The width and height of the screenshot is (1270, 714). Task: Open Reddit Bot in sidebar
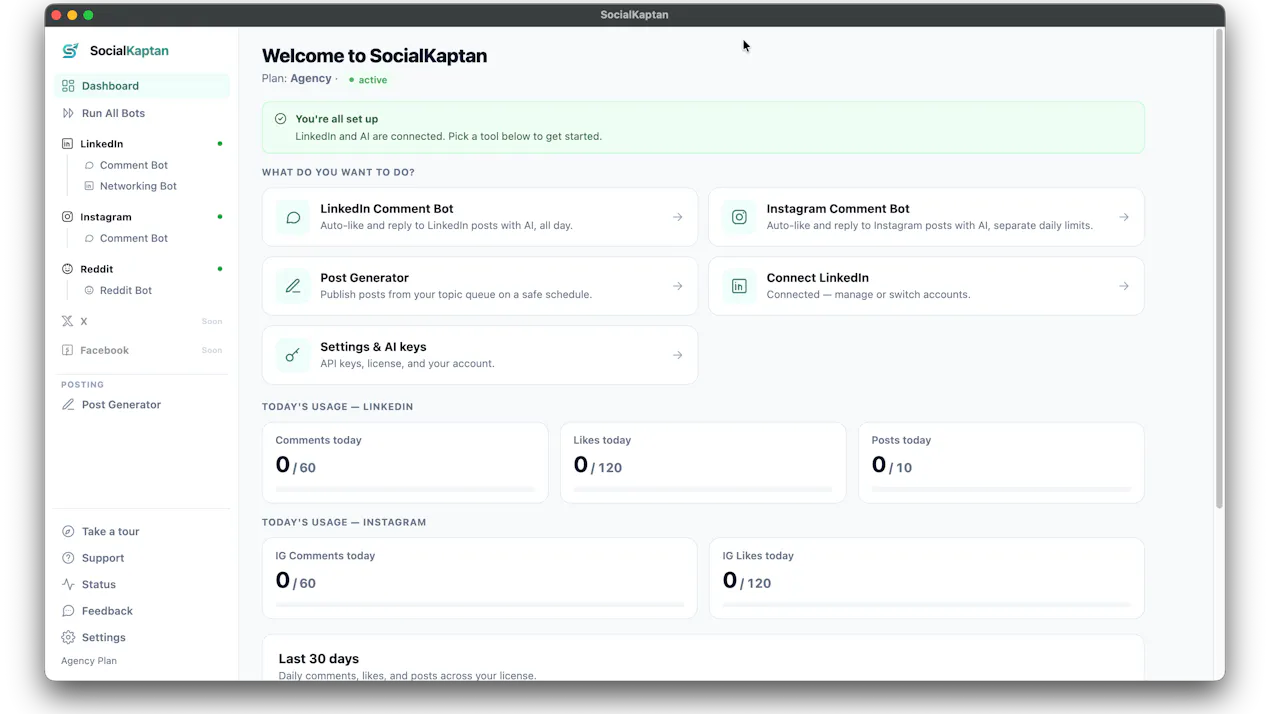coord(126,290)
